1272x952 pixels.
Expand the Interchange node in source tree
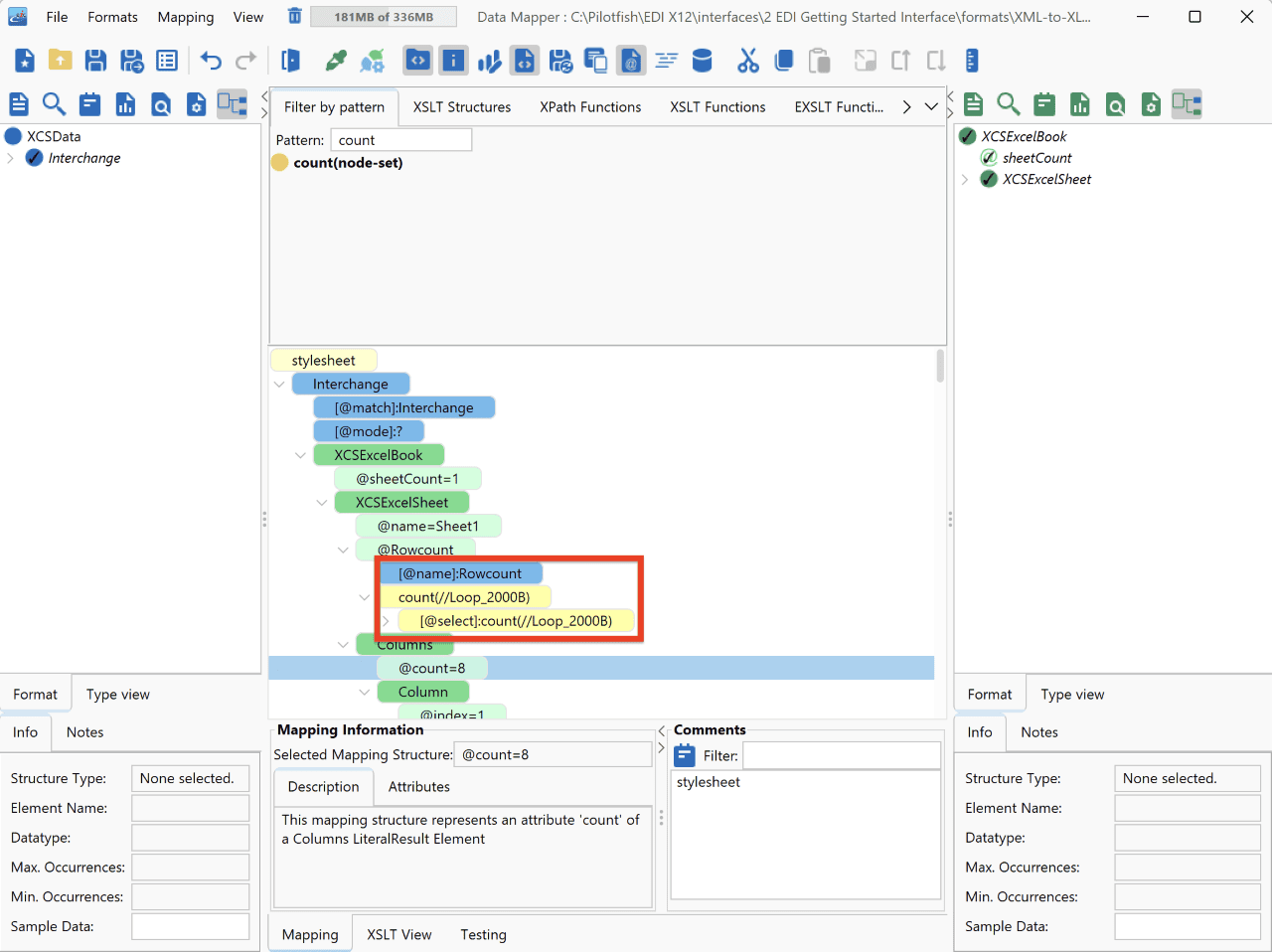(x=11, y=158)
